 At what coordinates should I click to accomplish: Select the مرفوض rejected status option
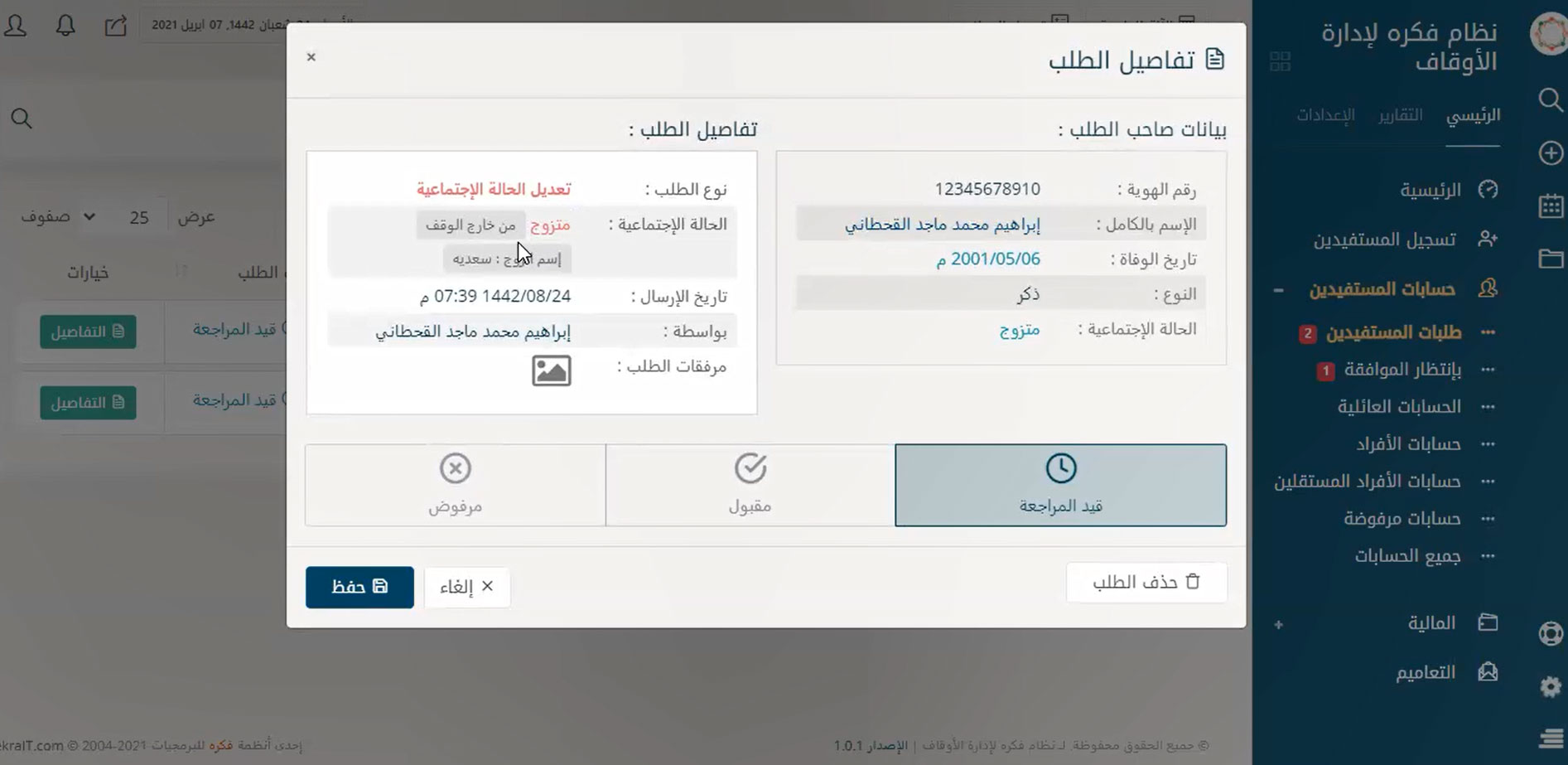coord(455,485)
